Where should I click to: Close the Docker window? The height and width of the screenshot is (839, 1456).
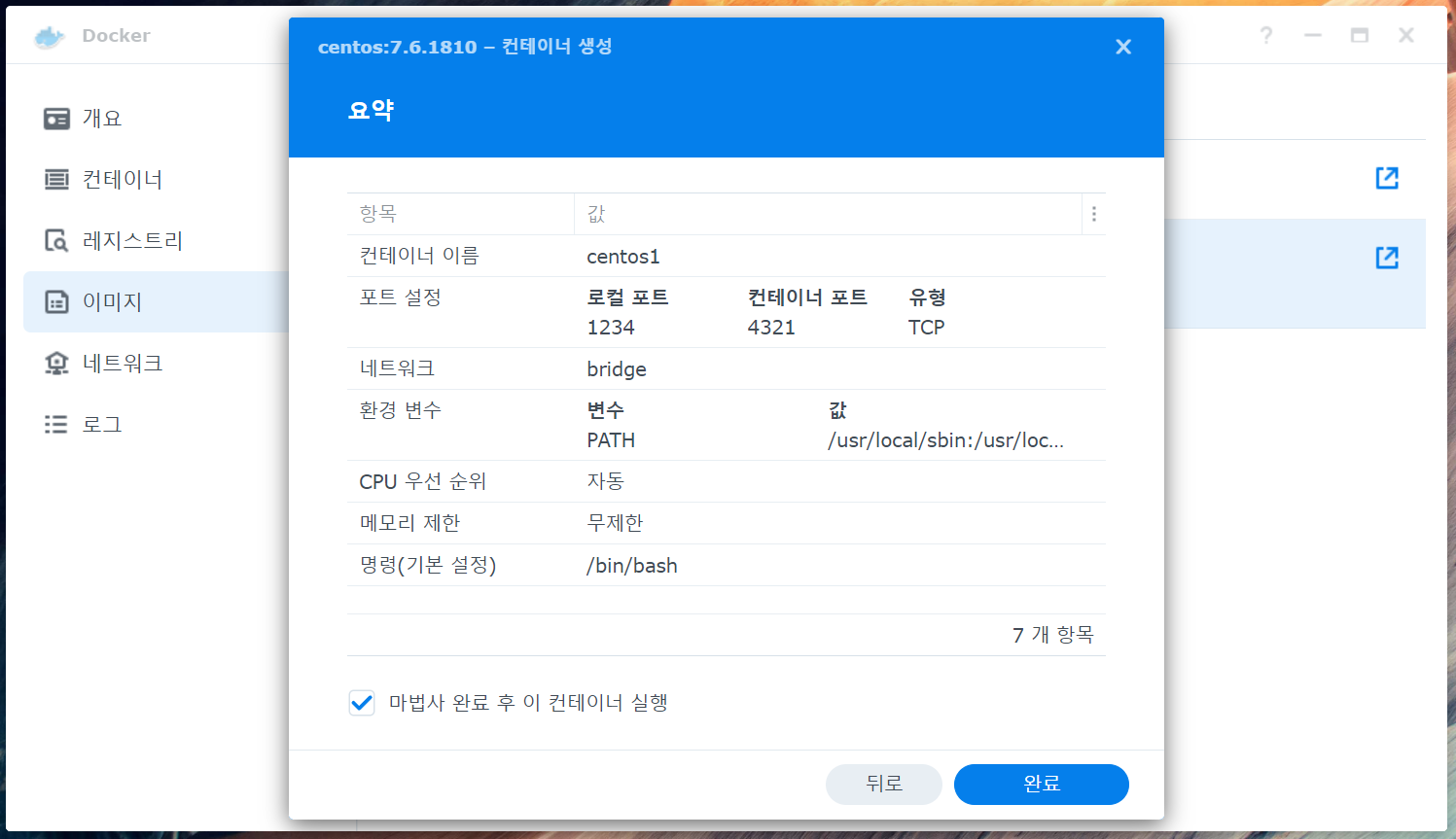(x=1406, y=36)
